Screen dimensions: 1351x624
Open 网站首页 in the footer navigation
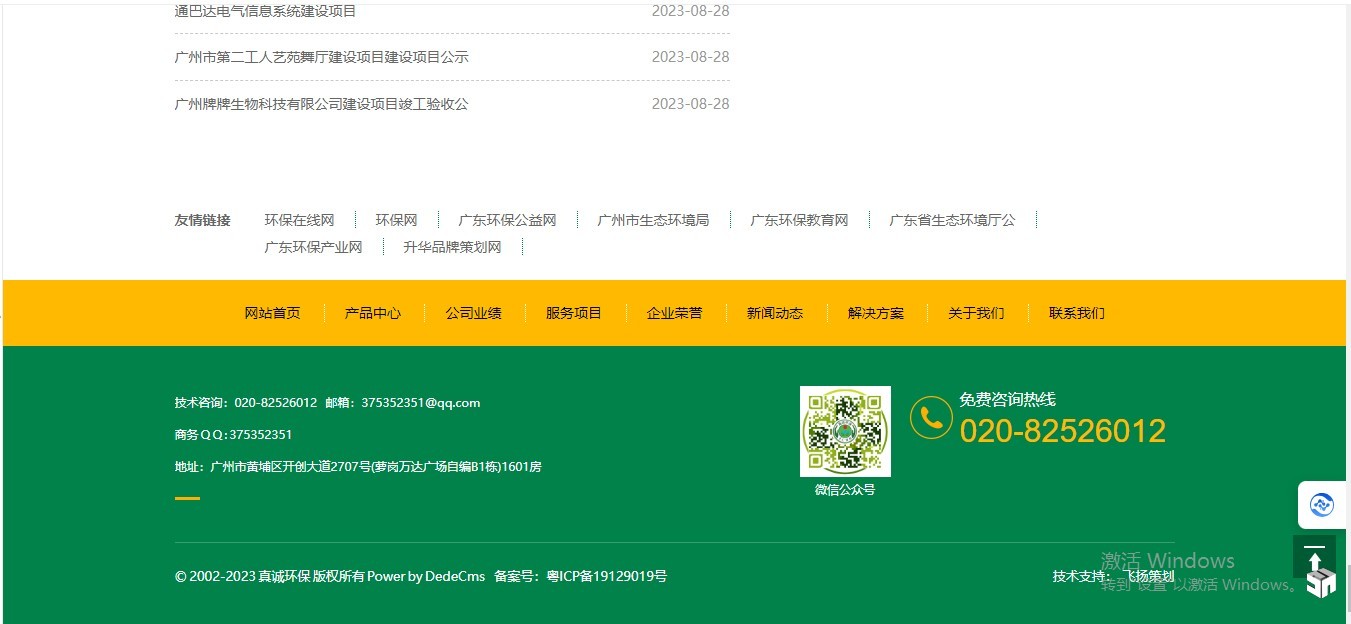pos(272,313)
